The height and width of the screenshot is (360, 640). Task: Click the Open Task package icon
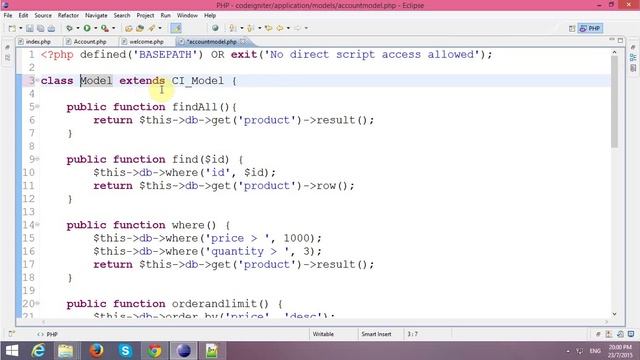point(140,28)
